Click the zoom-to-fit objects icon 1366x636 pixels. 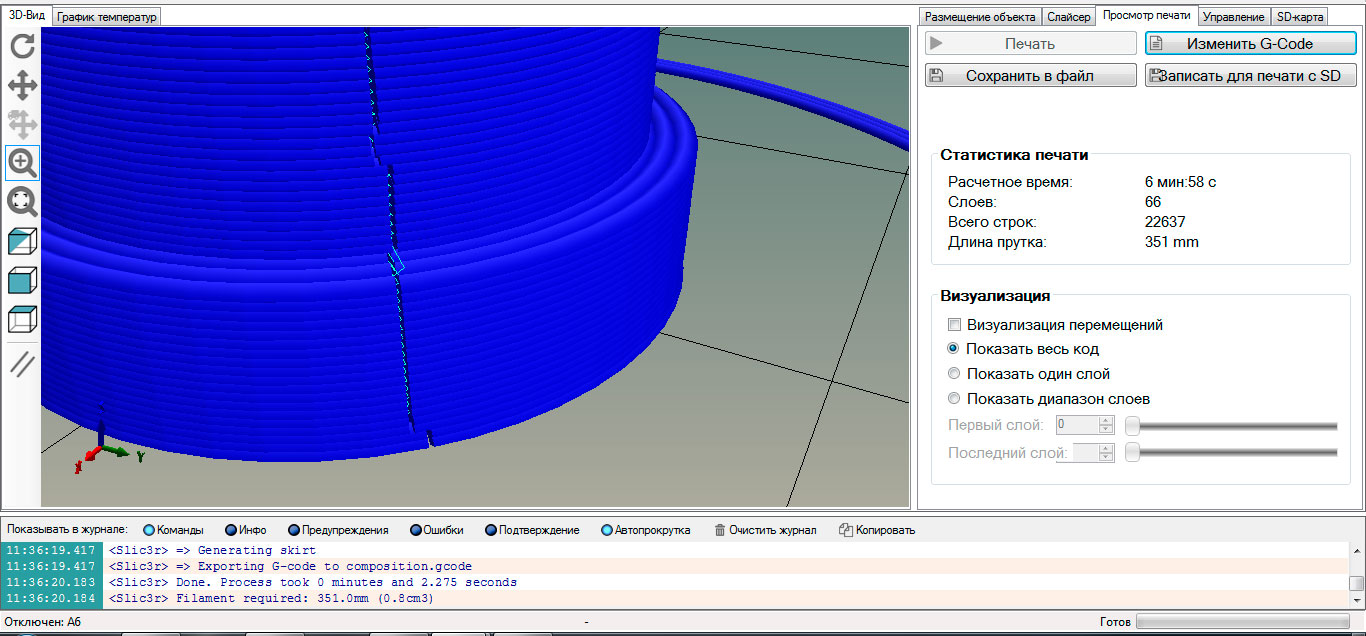point(22,201)
